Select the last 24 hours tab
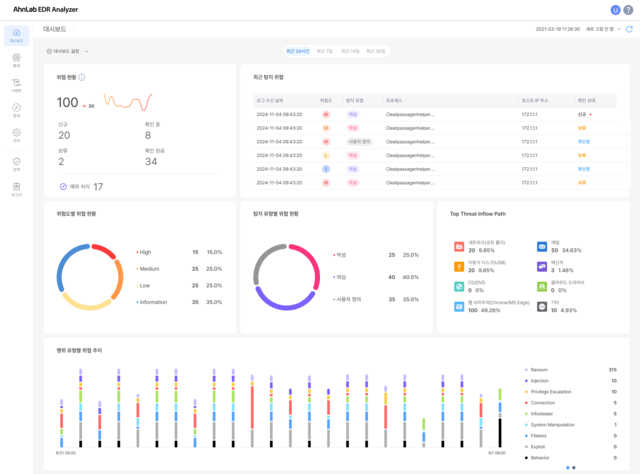Screen dimensions: 640x474 click(x=298, y=51)
